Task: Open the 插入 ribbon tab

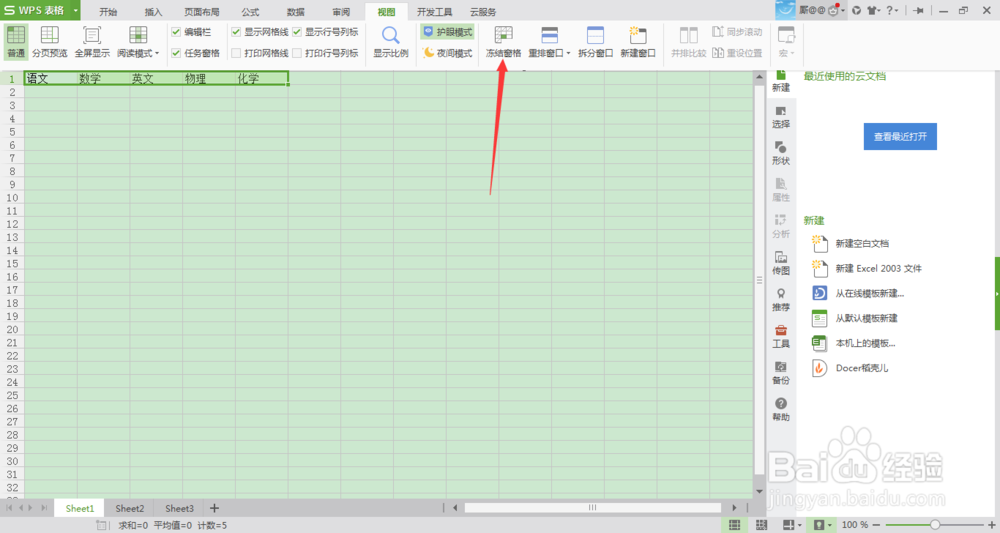Action: (153, 12)
